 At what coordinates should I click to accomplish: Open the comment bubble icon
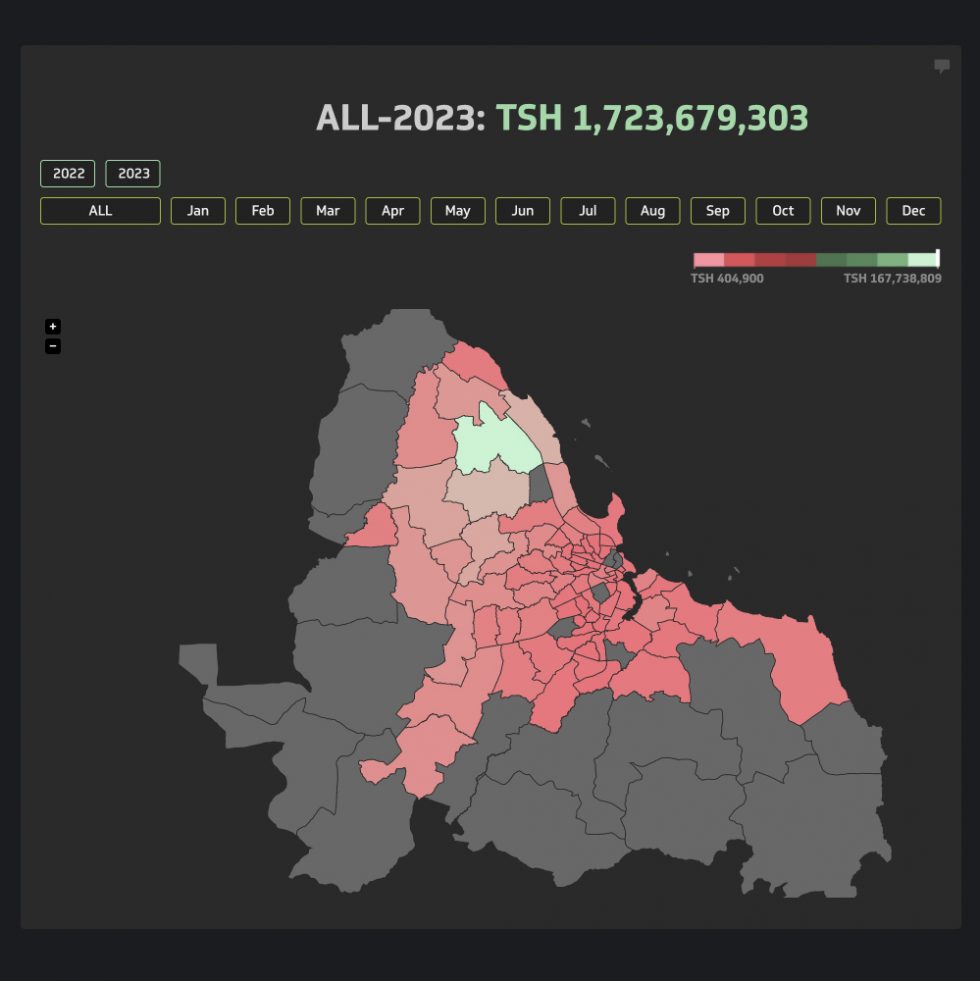tap(941, 66)
